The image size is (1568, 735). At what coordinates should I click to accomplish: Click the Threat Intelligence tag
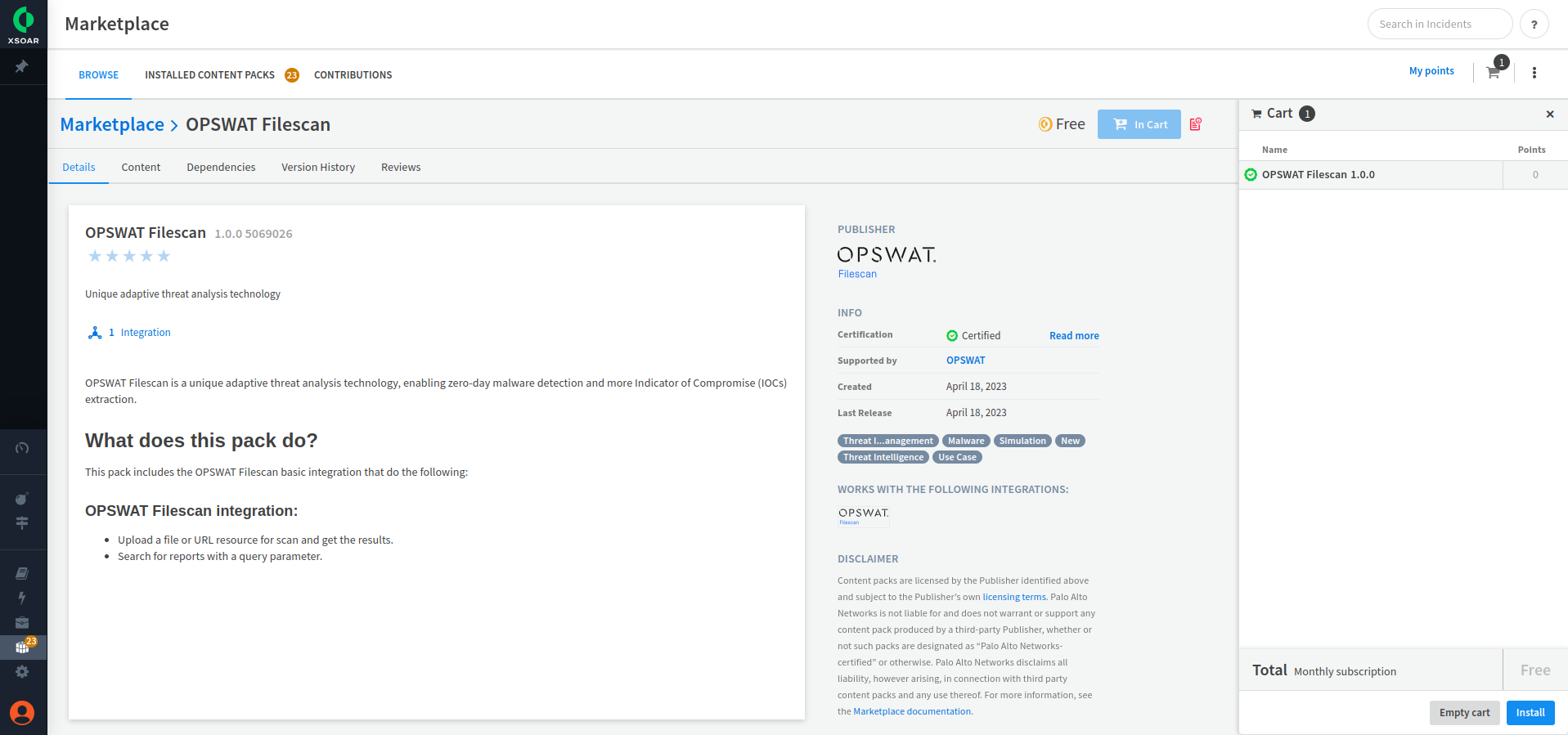coord(883,457)
